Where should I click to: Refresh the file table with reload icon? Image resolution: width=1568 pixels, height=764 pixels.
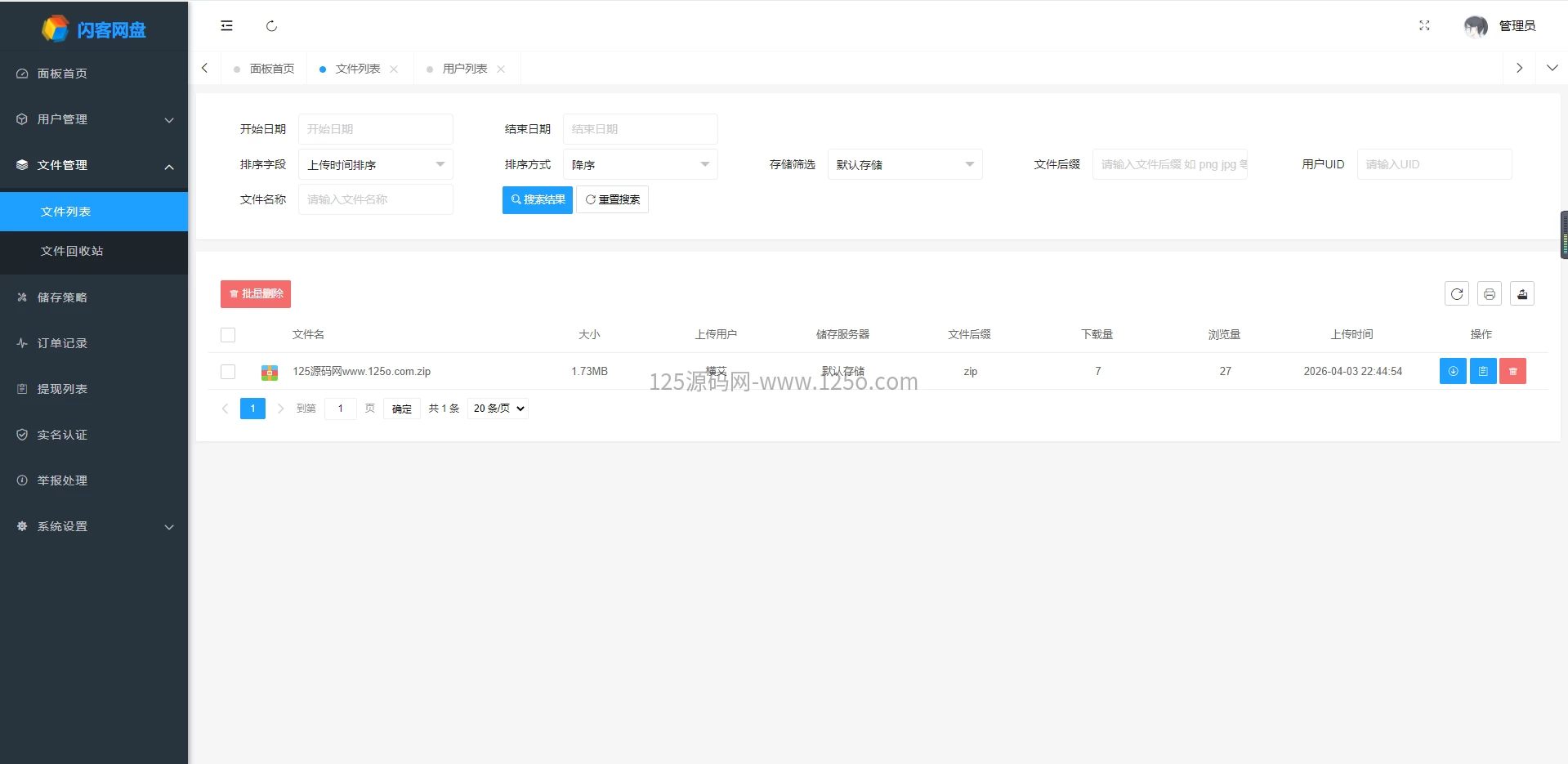(x=1456, y=294)
